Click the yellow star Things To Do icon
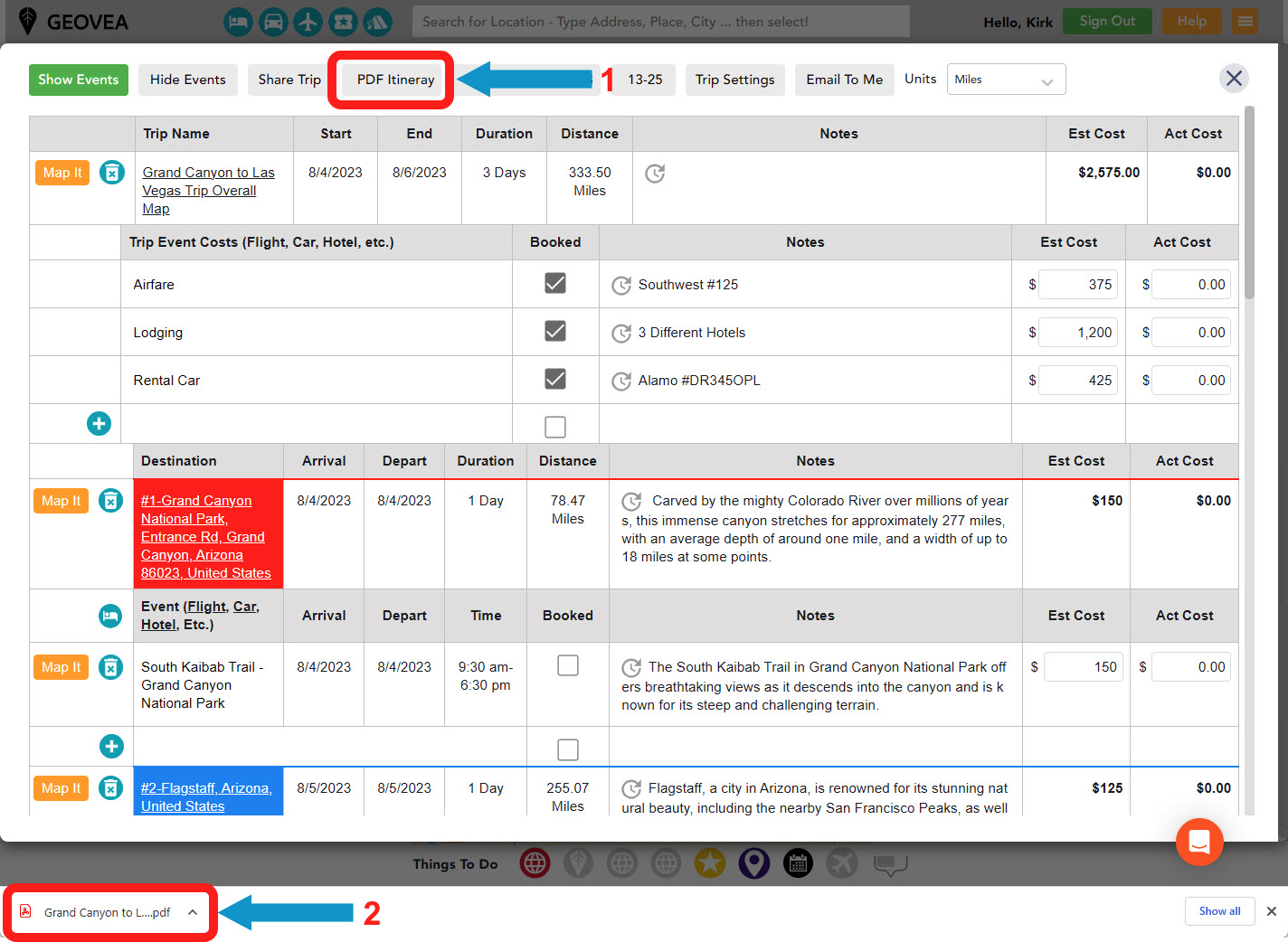Viewport: 1288px width, 942px height. click(710, 862)
